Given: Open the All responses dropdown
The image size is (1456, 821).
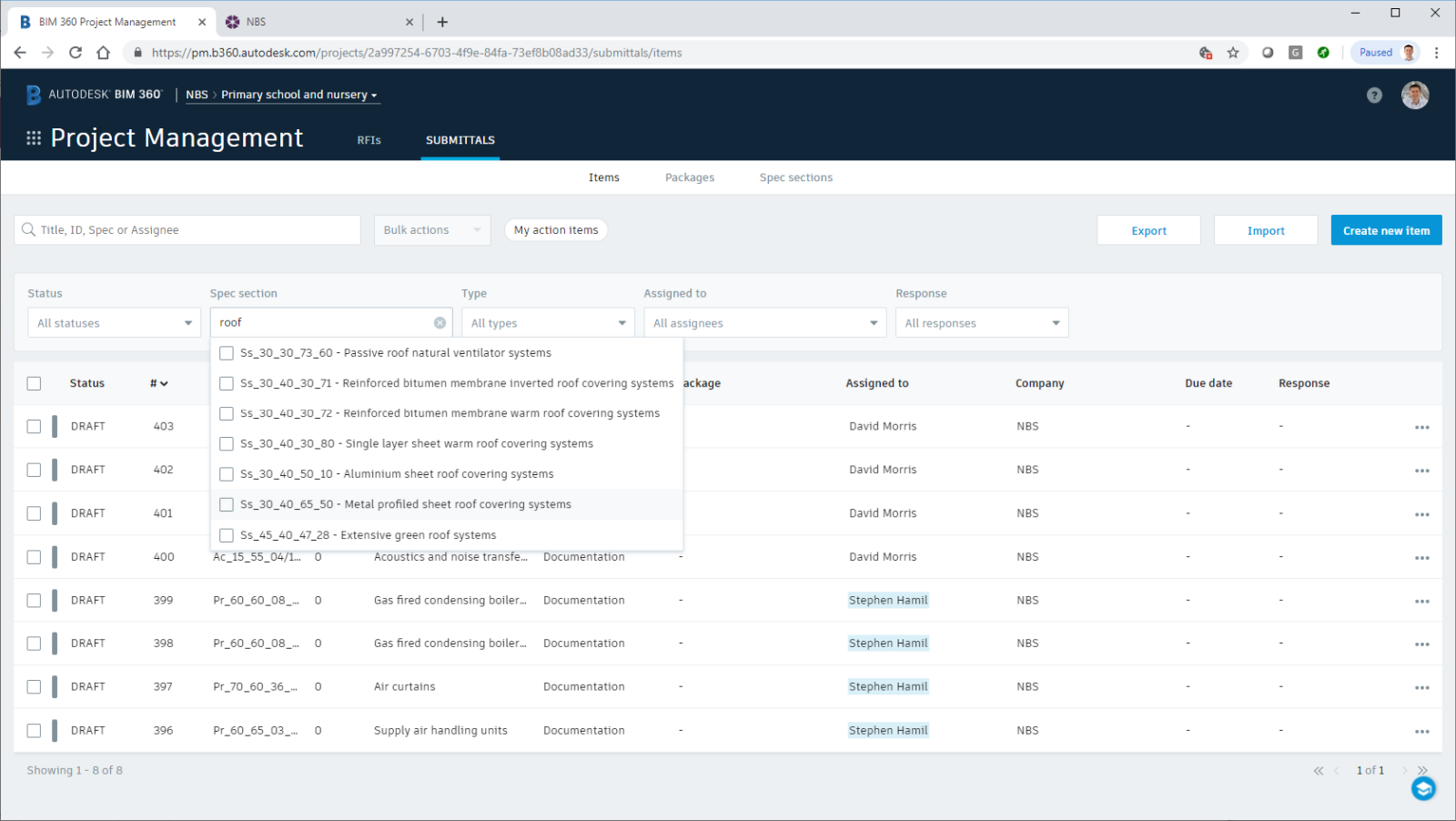Looking at the screenshot, I should click(982, 323).
